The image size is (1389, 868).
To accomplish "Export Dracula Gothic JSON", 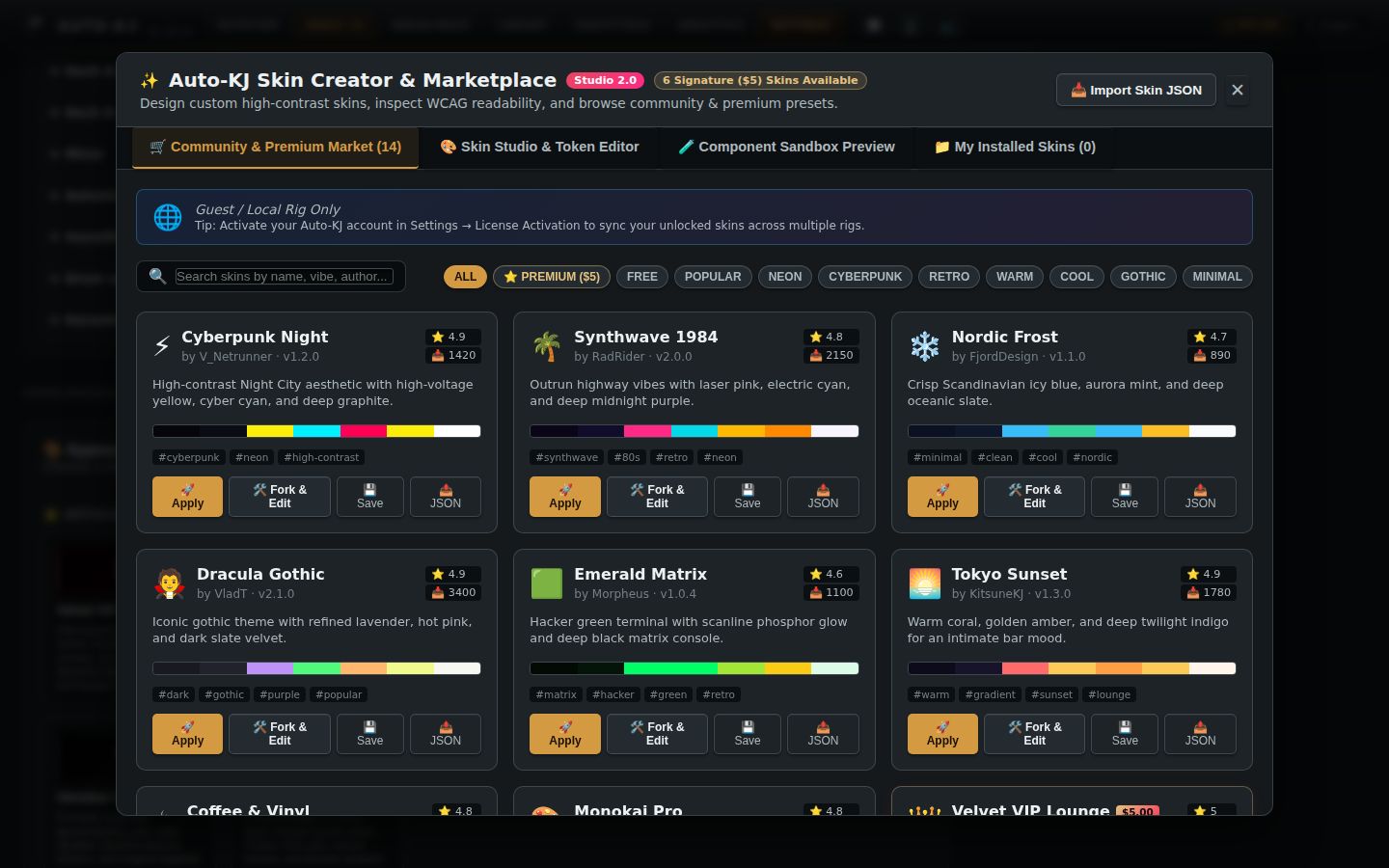I will tap(446, 734).
